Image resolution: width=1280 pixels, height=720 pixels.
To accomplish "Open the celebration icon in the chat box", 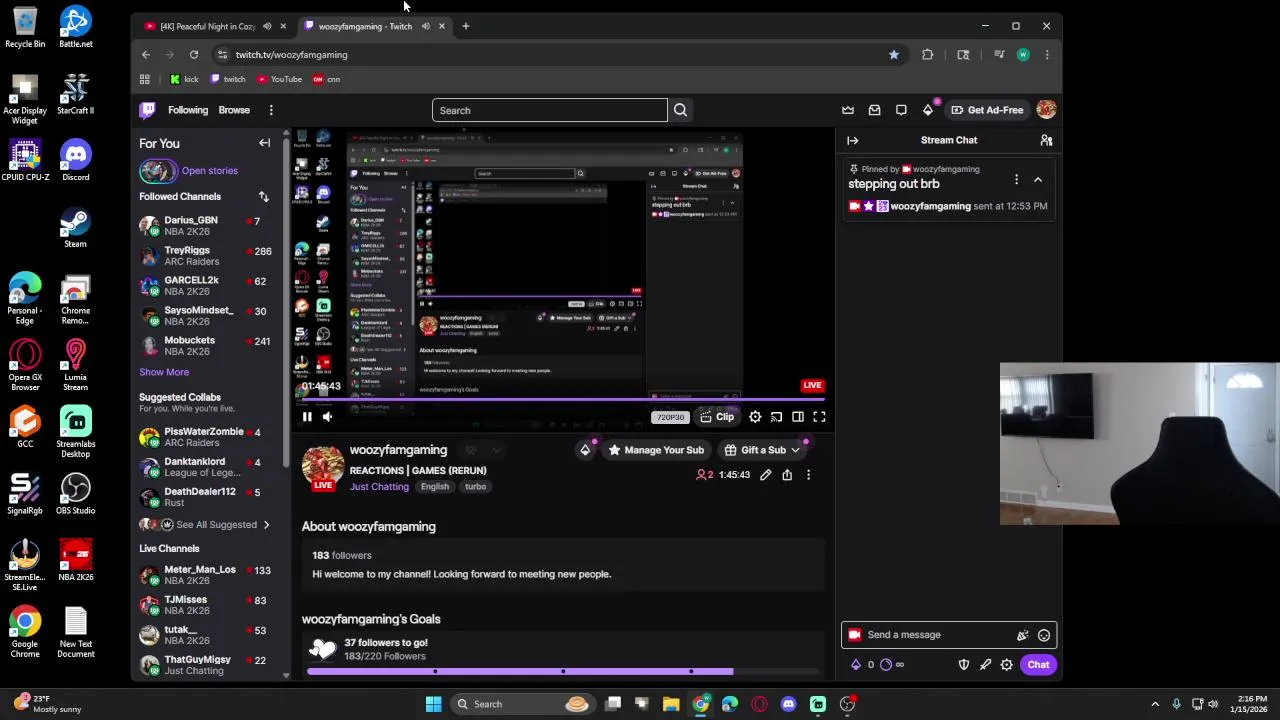I will tap(1022, 635).
